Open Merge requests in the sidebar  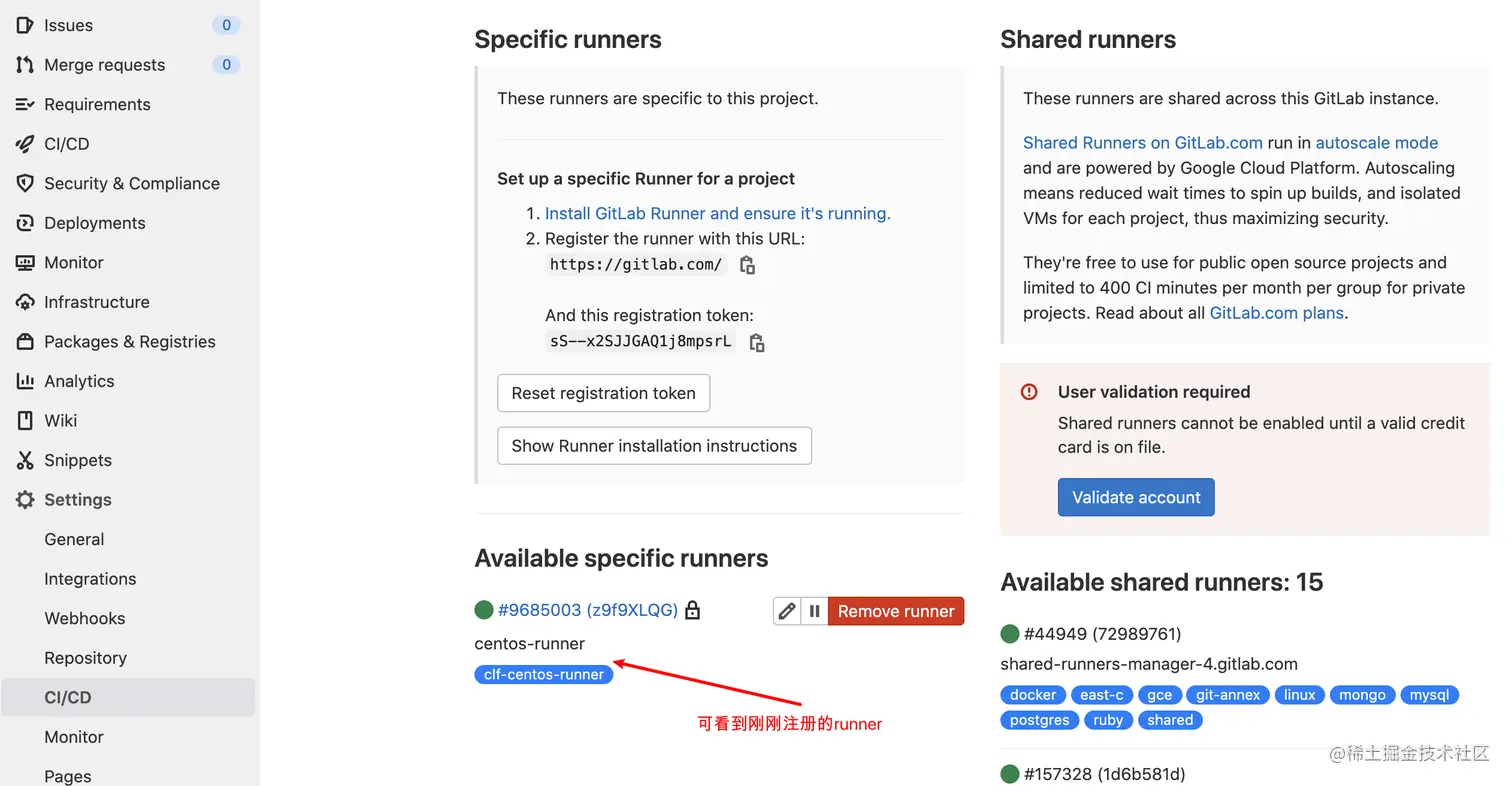click(104, 65)
